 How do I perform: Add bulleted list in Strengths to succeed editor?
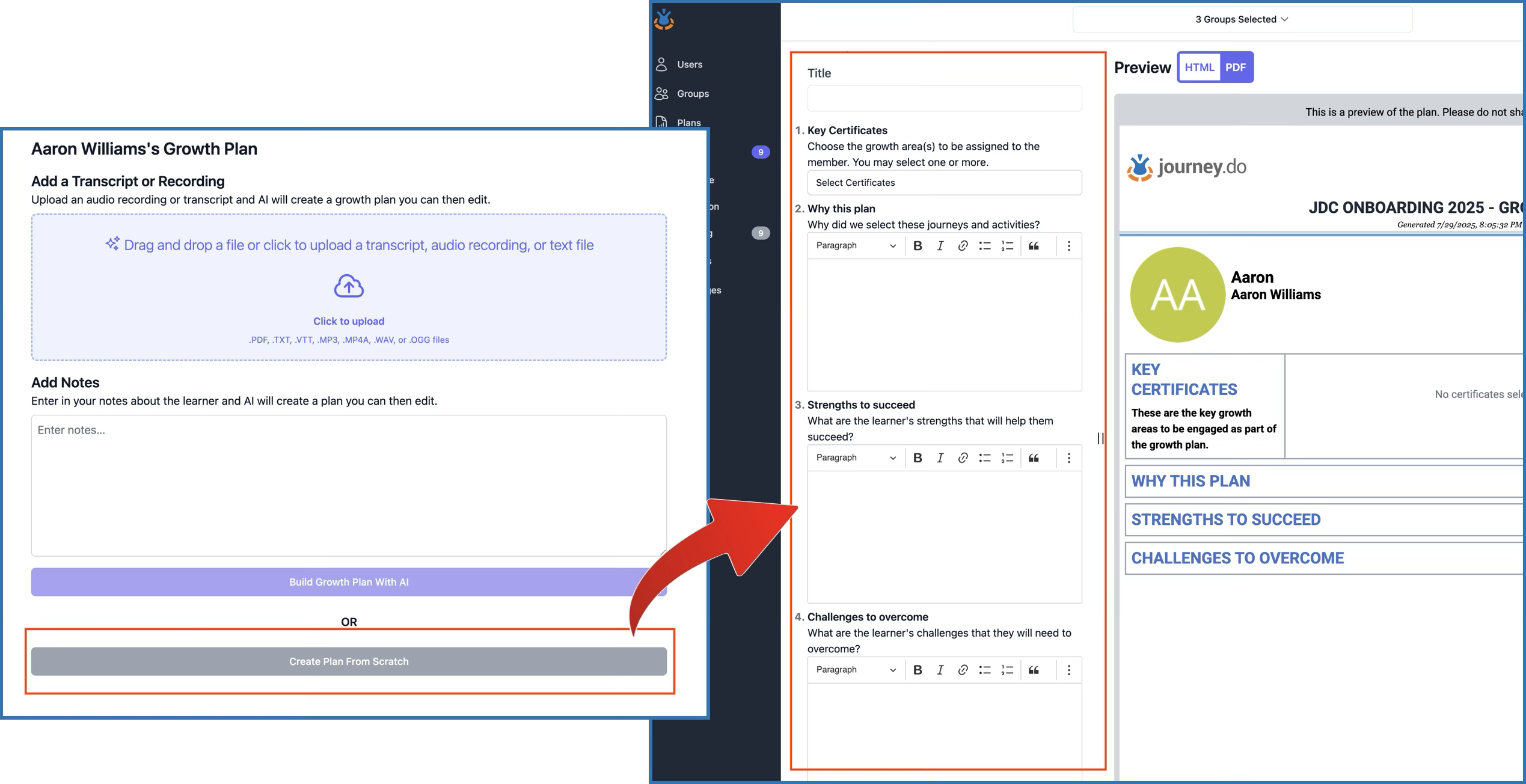click(x=984, y=458)
